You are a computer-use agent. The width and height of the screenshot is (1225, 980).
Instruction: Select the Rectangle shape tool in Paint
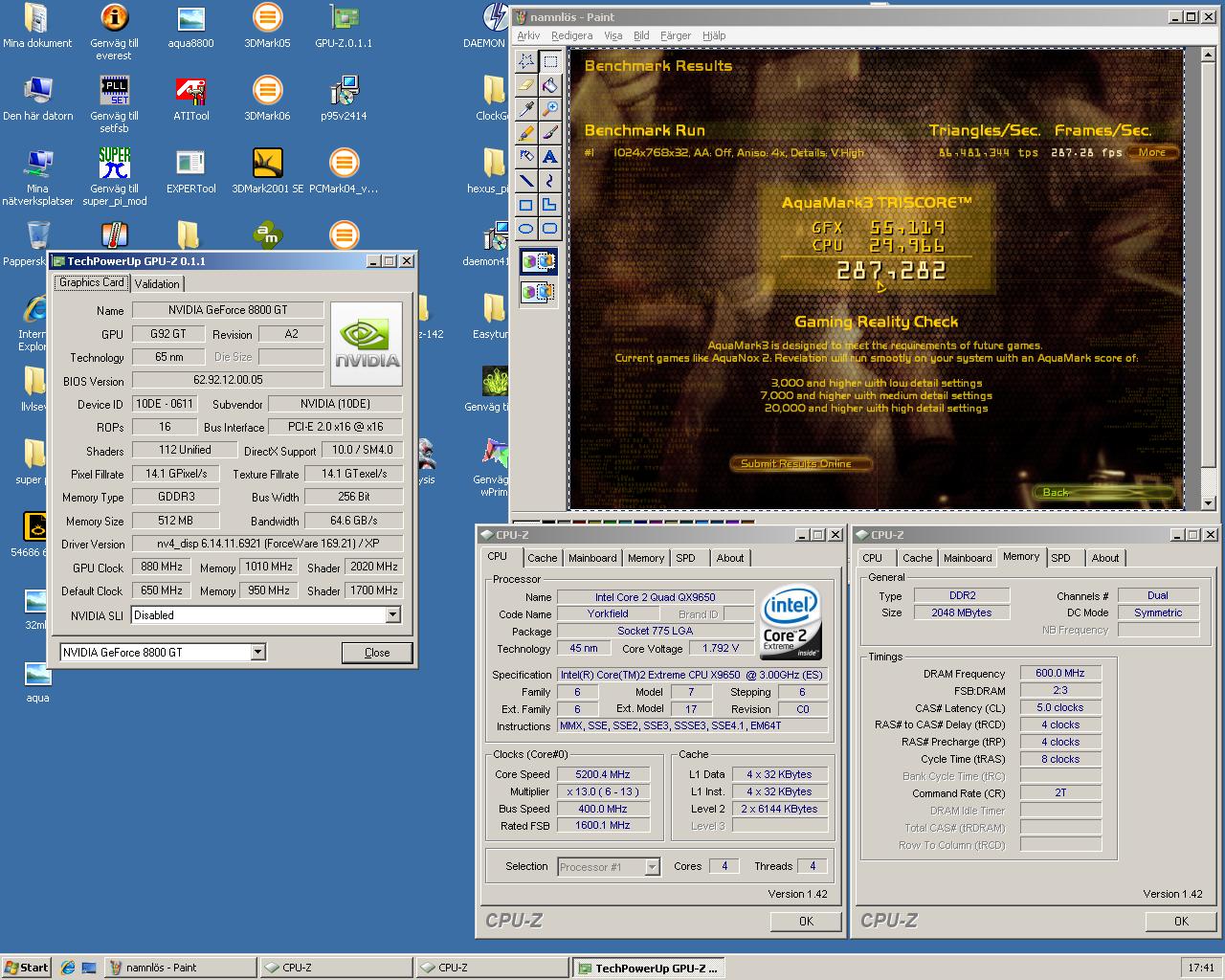pos(526,205)
